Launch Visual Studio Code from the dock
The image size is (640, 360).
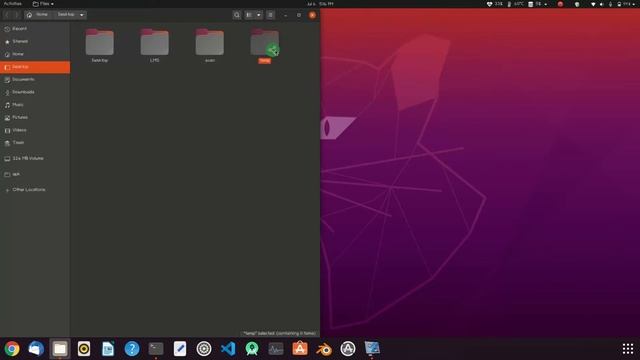tap(228, 349)
